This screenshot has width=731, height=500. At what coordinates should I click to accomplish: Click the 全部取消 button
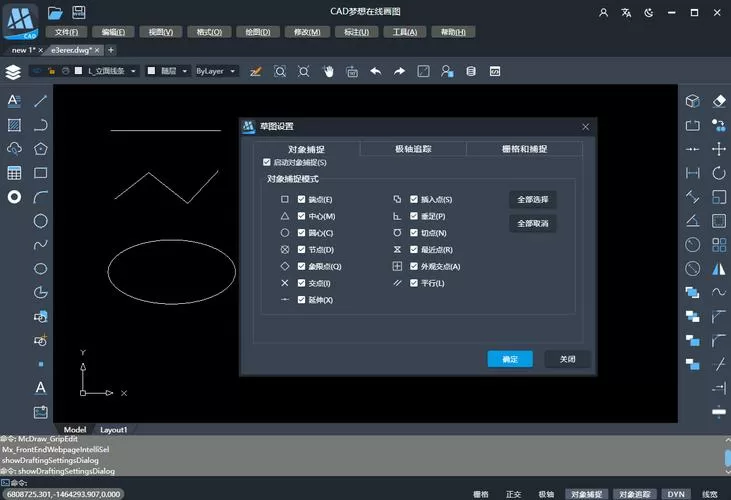pos(533,224)
